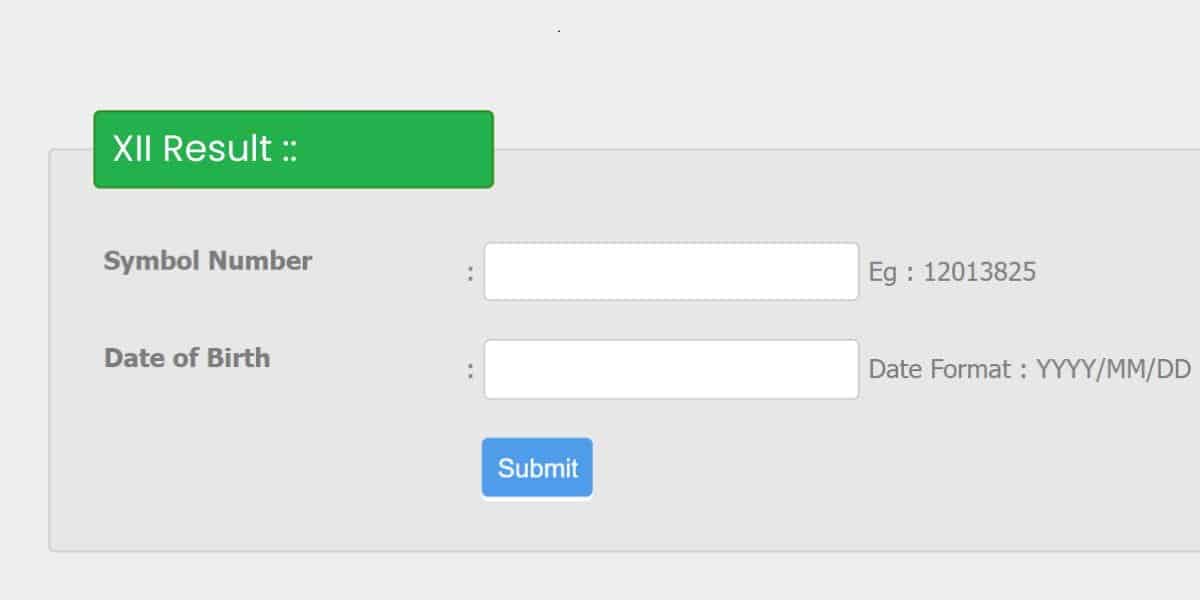This screenshot has width=1200, height=600.
Task: Click the Symbol Number input field
Action: (x=671, y=271)
